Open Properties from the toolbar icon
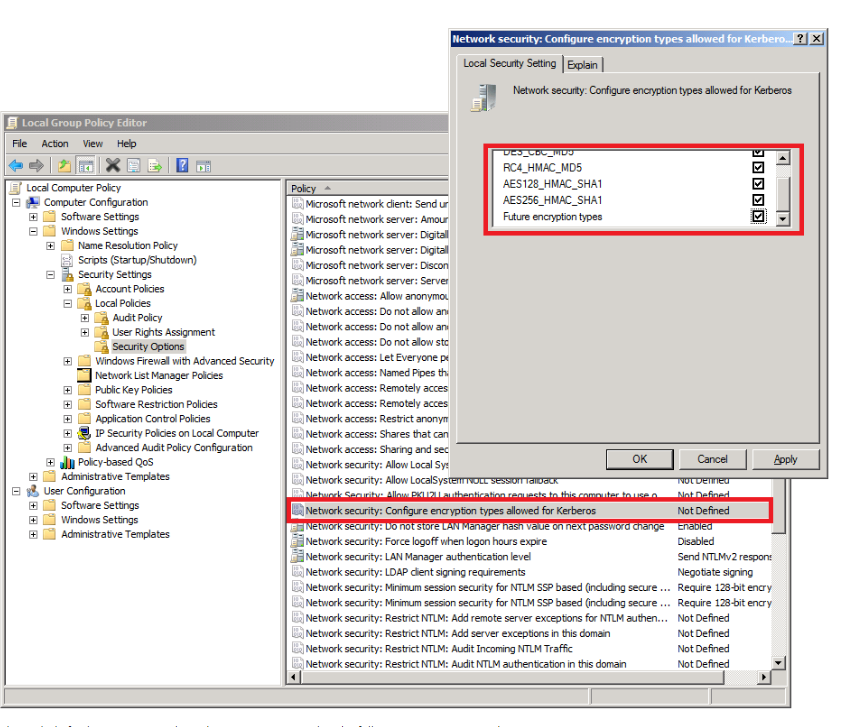 [133, 166]
